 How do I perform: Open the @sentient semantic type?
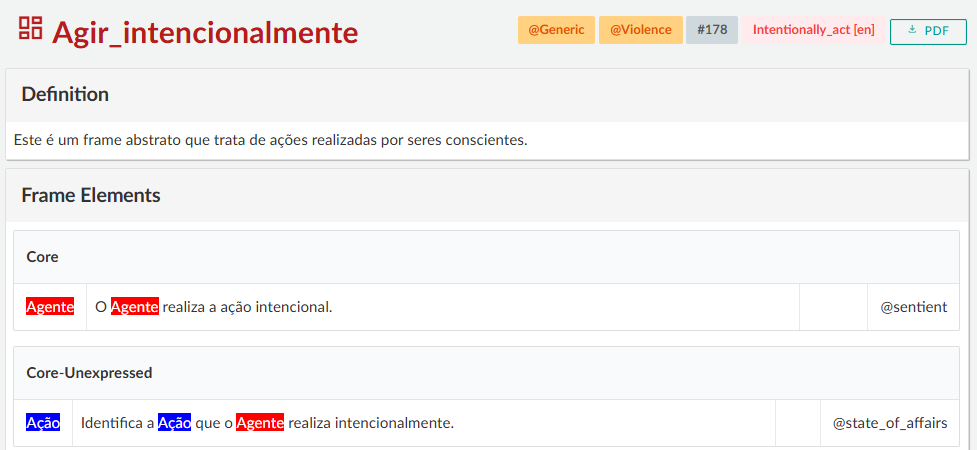[913, 307]
